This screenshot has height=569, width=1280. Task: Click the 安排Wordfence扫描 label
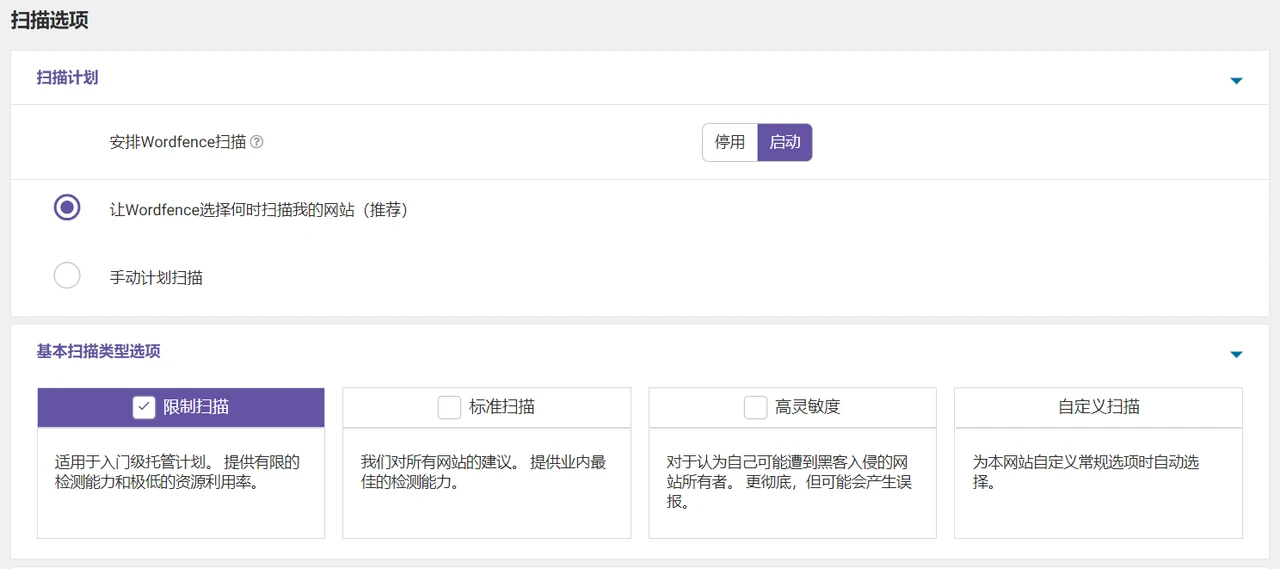click(x=177, y=142)
